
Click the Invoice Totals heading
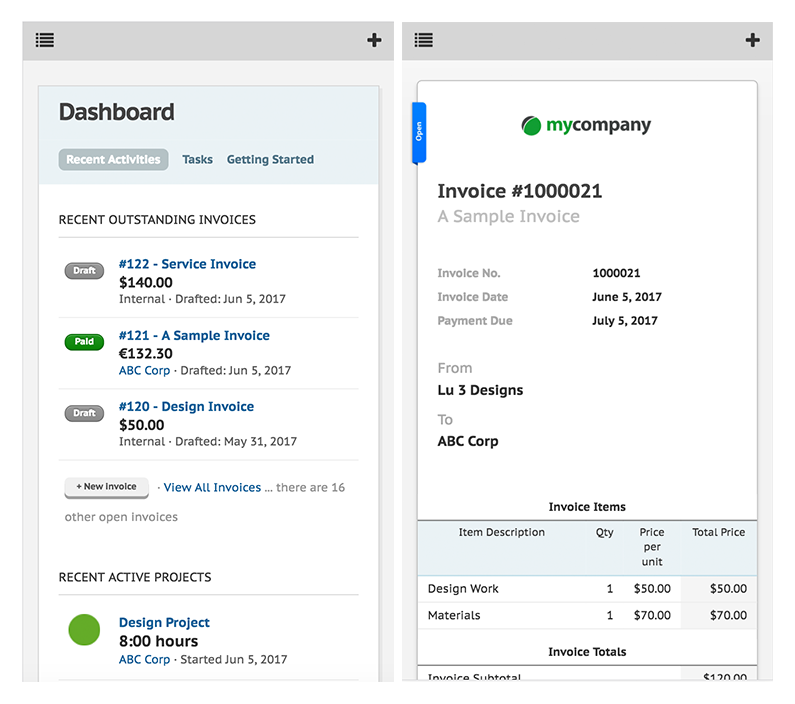[x=587, y=652]
